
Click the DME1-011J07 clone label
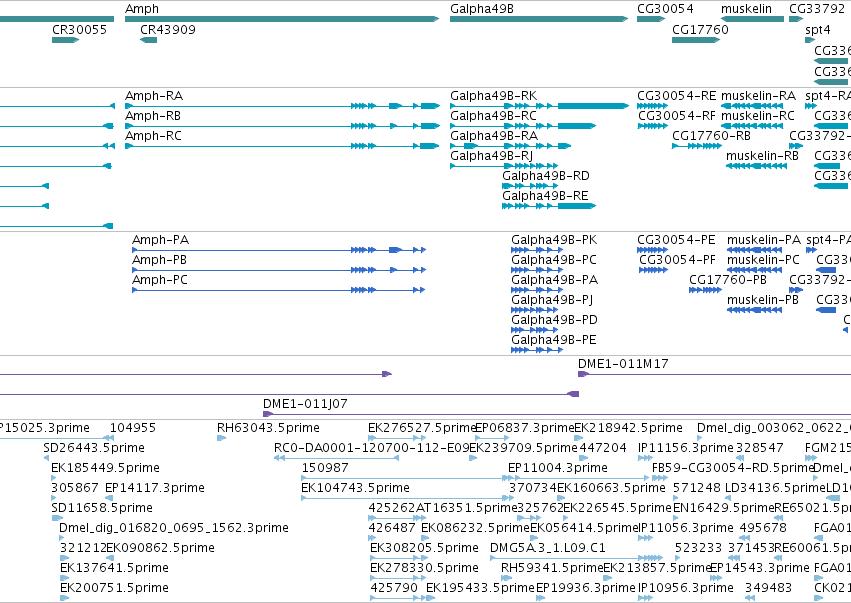[x=305, y=404]
